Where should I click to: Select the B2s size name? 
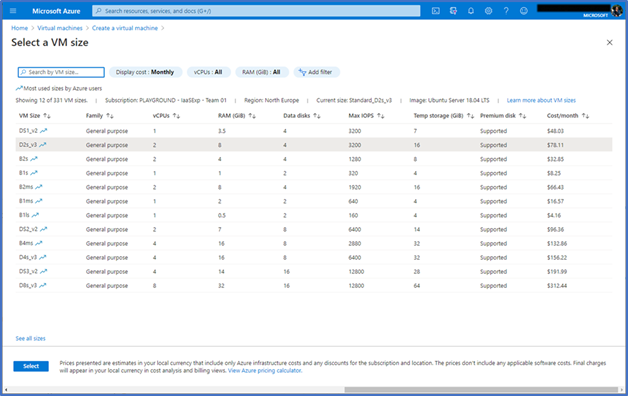coord(24,159)
